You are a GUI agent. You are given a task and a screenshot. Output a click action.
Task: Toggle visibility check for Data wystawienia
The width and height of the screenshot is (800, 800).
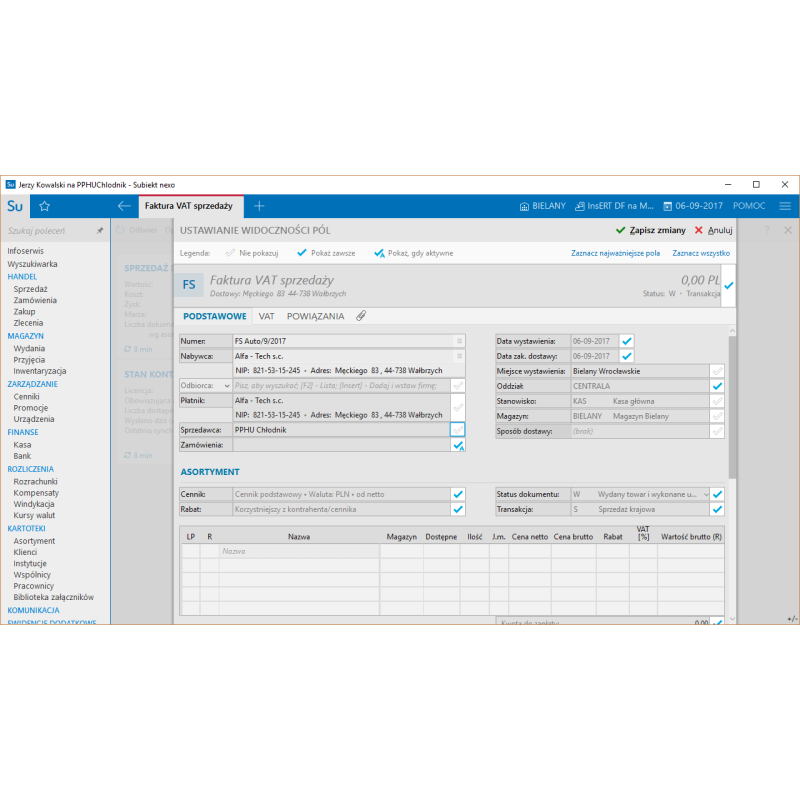click(627, 341)
